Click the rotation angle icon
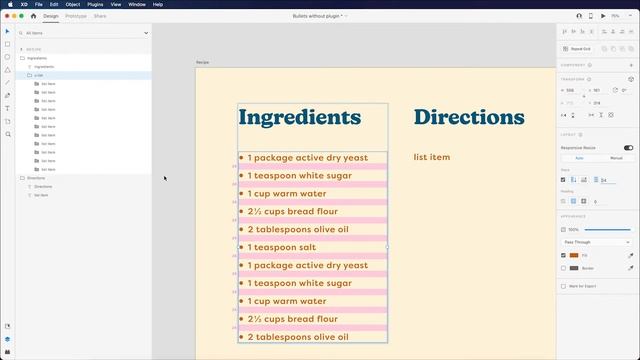 [x=615, y=90]
